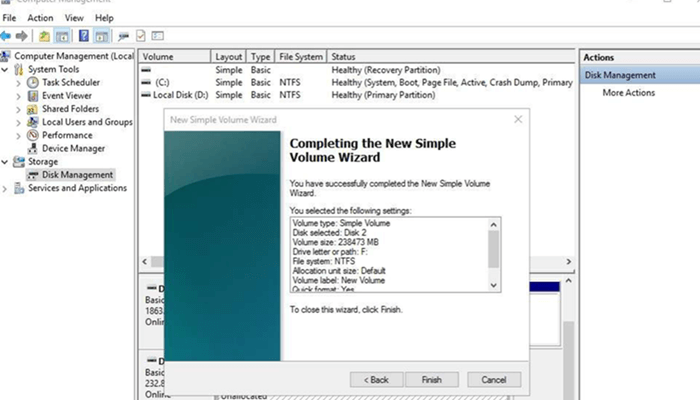Image resolution: width=700 pixels, height=400 pixels.
Task: Open the View menu
Action: click(x=74, y=18)
